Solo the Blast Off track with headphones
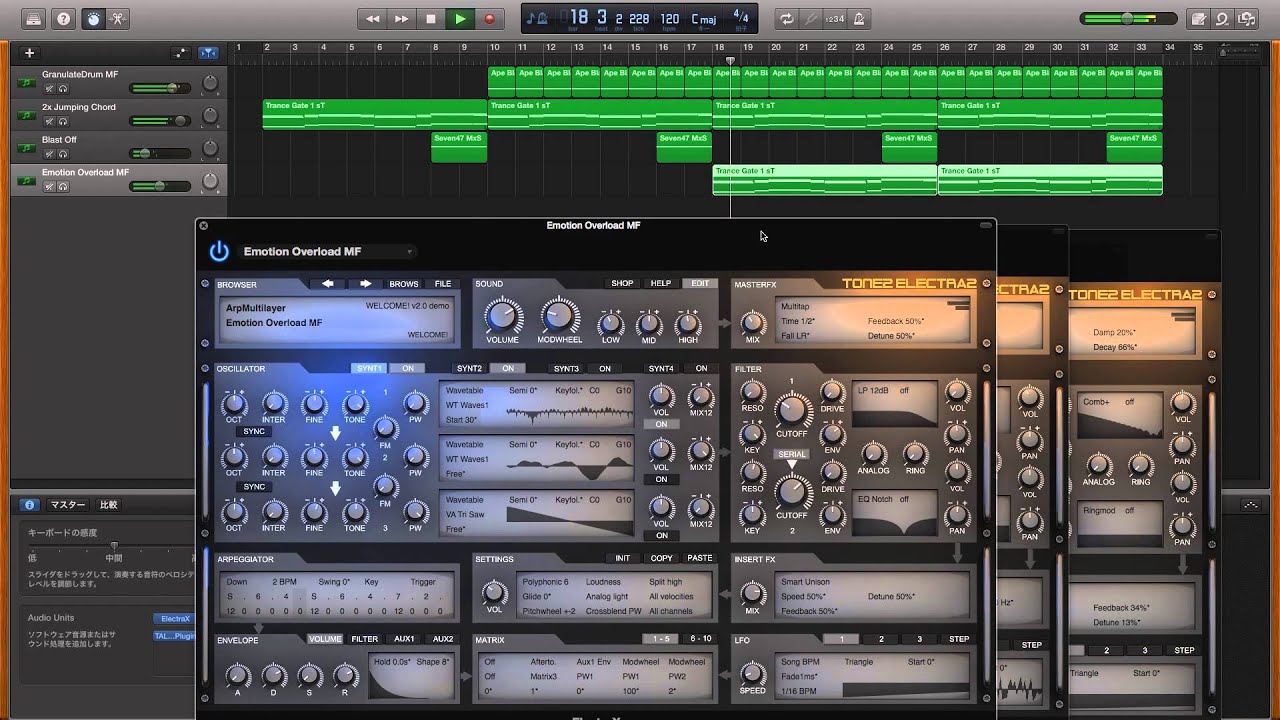The image size is (1280, 720). [63, 154]
